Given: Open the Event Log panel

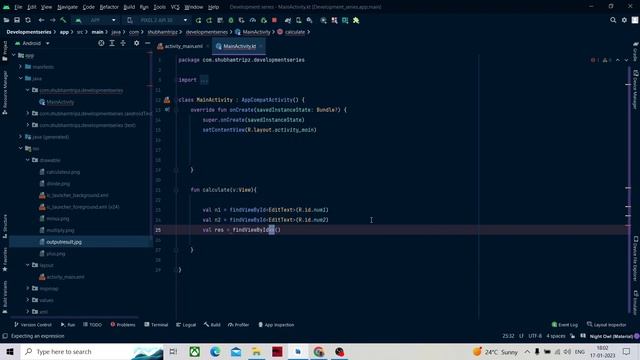Looking at the screenshot, I should click(x=564, y=325).
